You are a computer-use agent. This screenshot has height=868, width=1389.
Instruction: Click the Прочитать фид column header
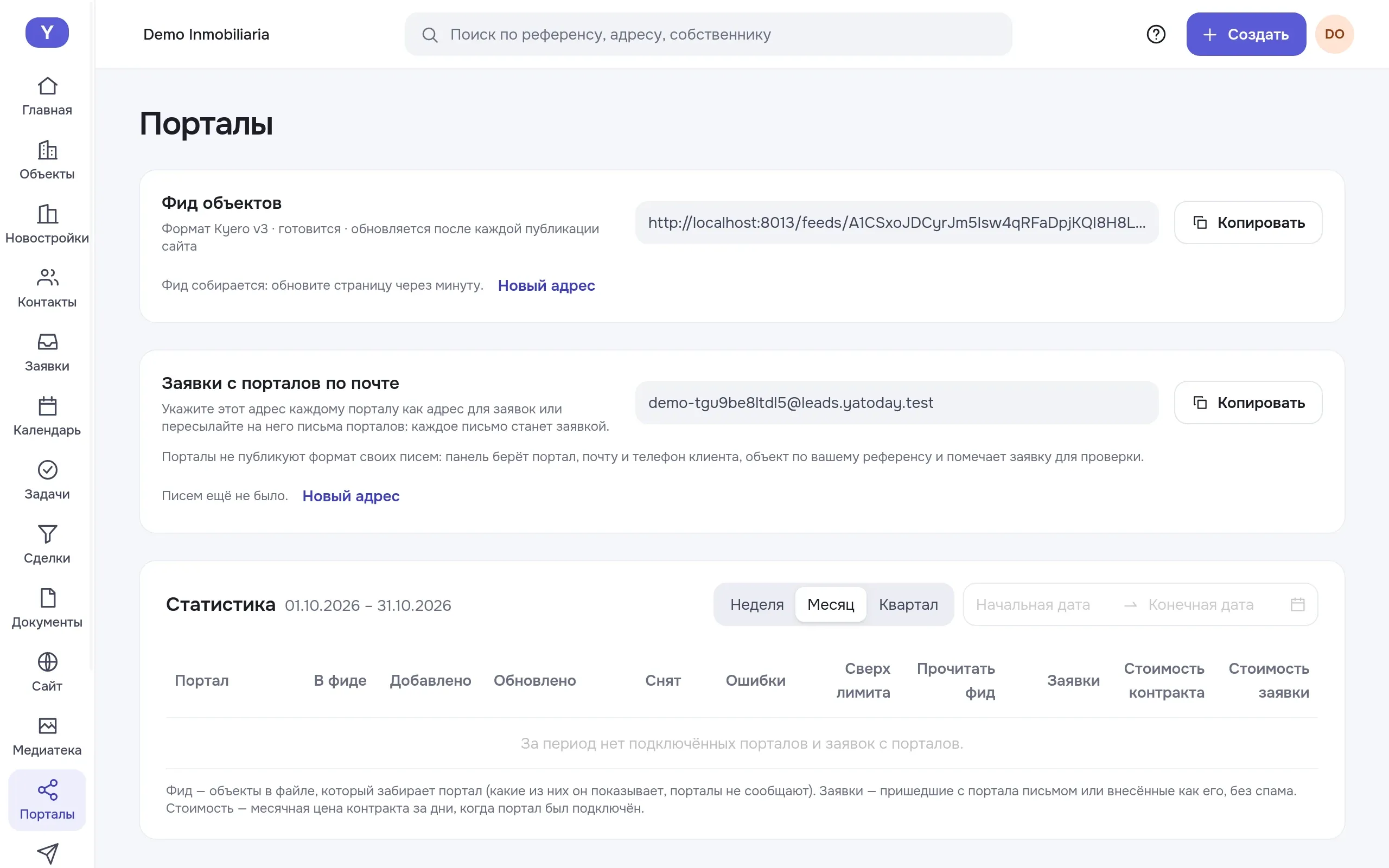pyautogui.click(x=955, y=681)
